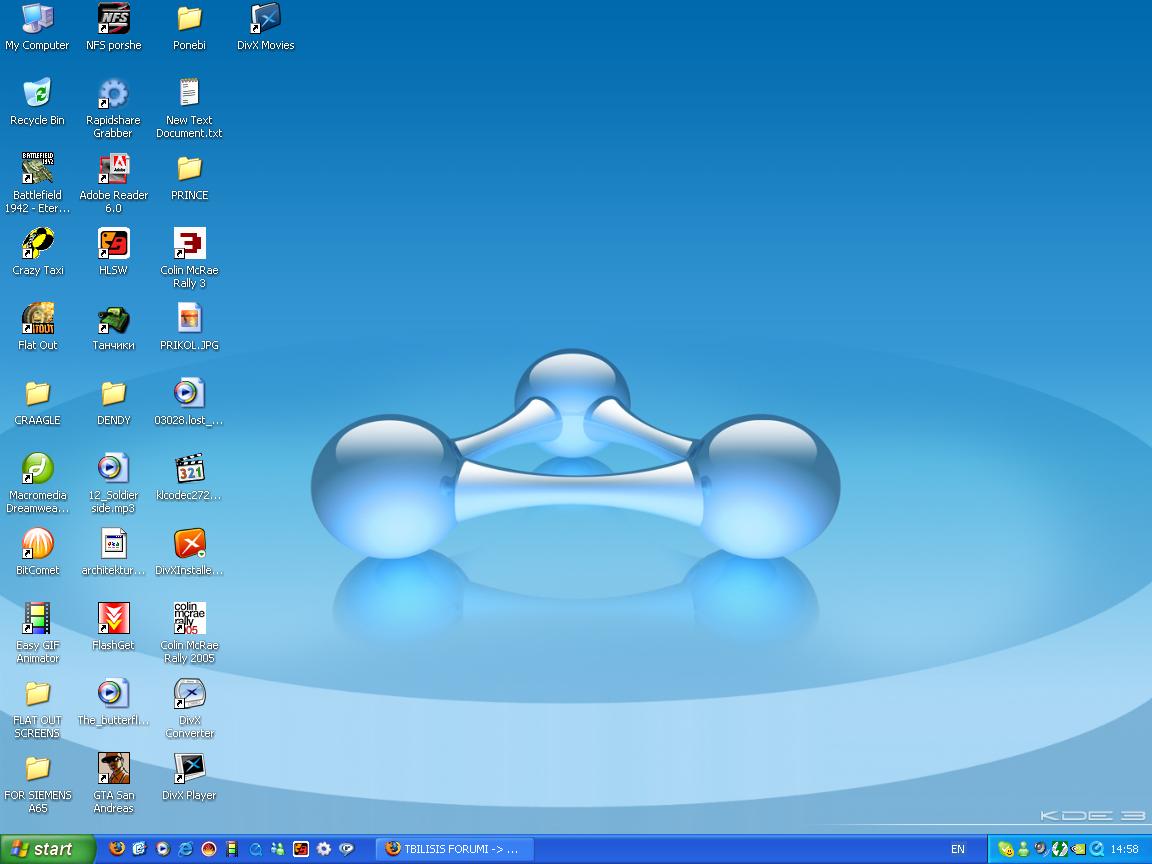Select the GTA San Andreas shortcut
The width and height of the screenshot is (1152, 864).
pyautogui.click(x=113, y=782)
